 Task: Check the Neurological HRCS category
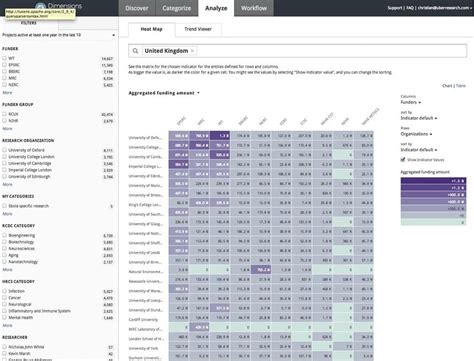pyautogui.click(x=4, y=304)
